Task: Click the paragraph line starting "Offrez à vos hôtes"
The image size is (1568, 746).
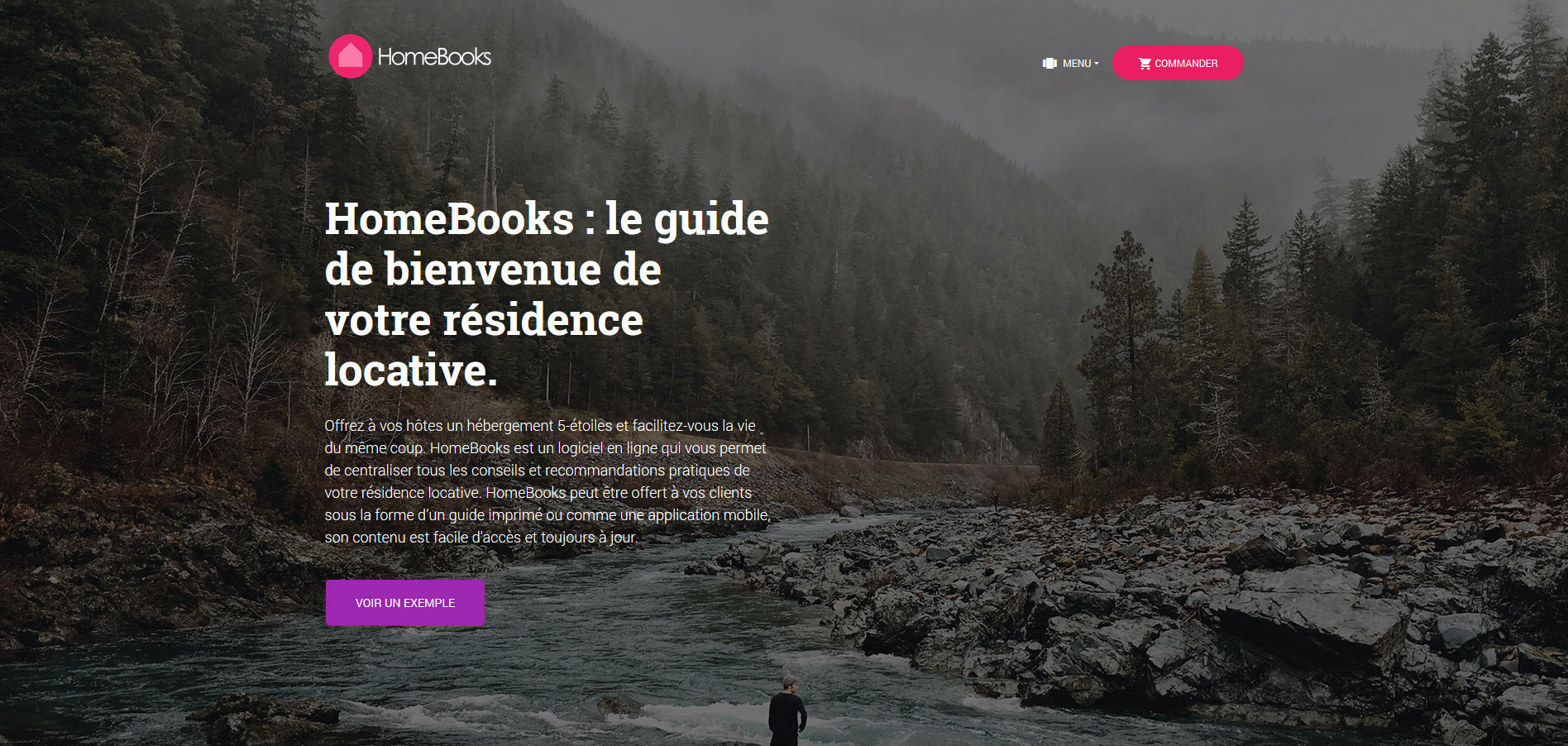Action: (540, 425)
